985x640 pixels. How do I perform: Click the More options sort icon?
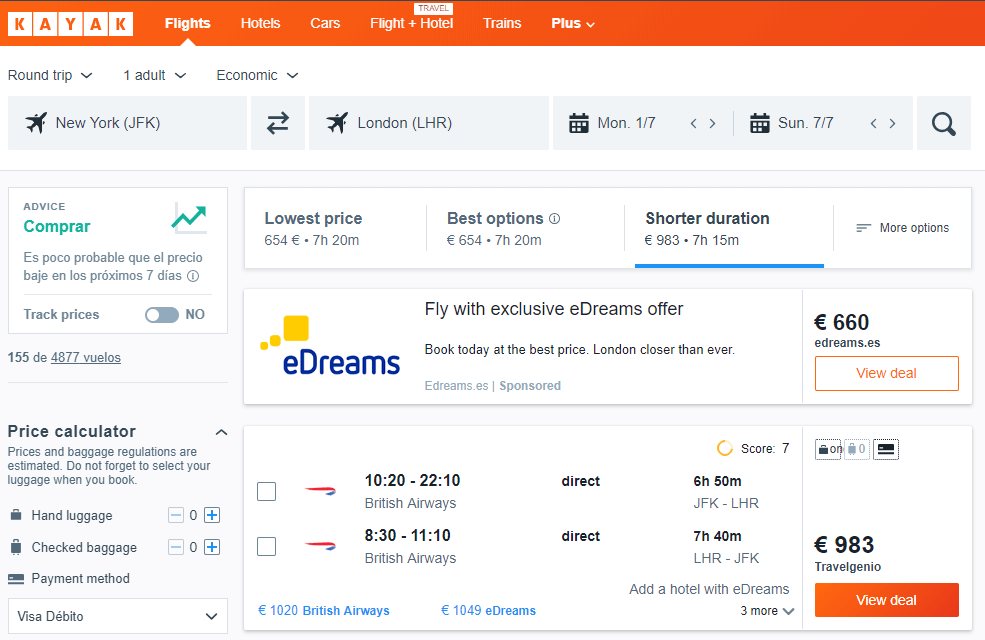click(x=864, y=228)
